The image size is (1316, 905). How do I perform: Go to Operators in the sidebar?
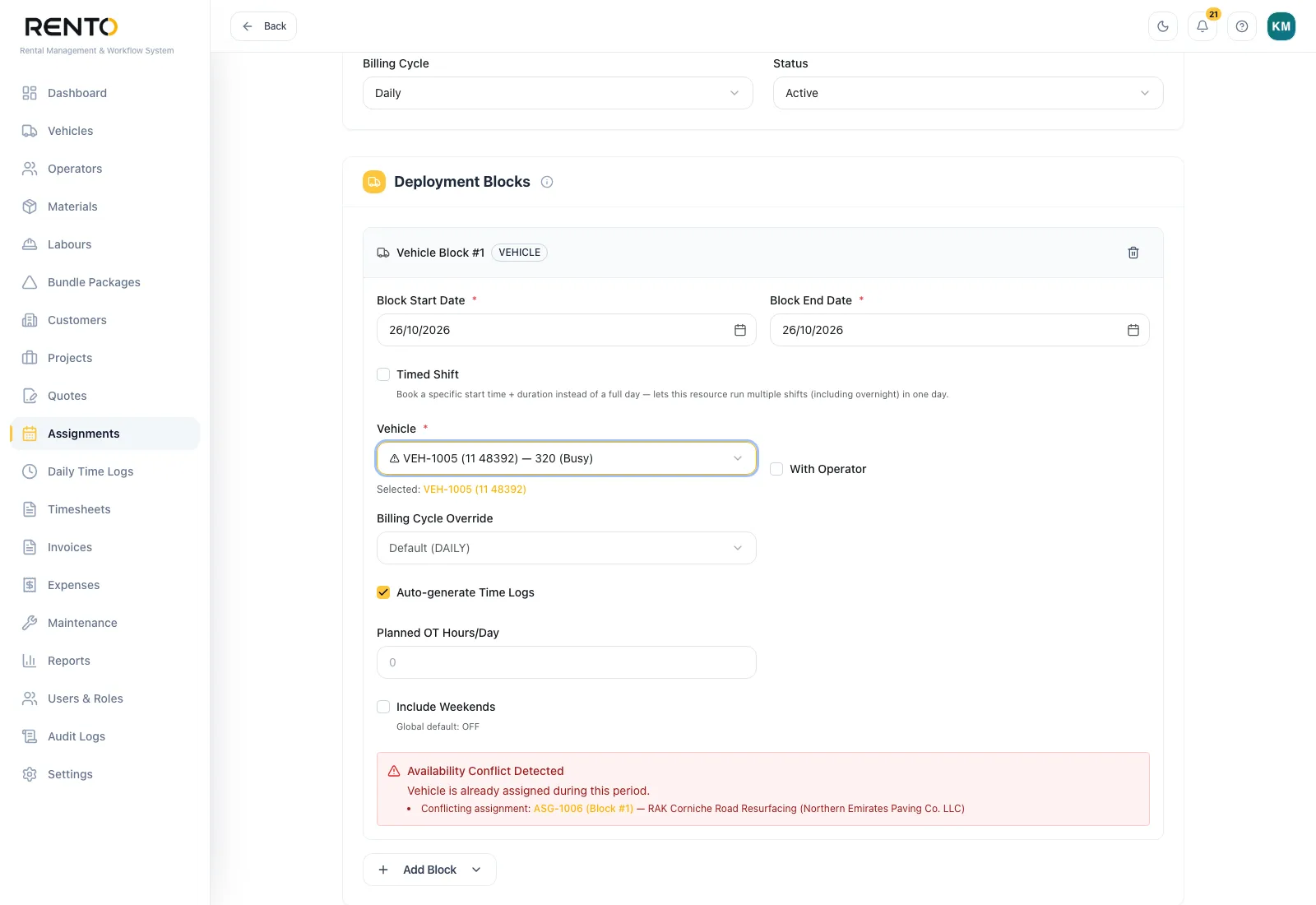click(104, 169)
